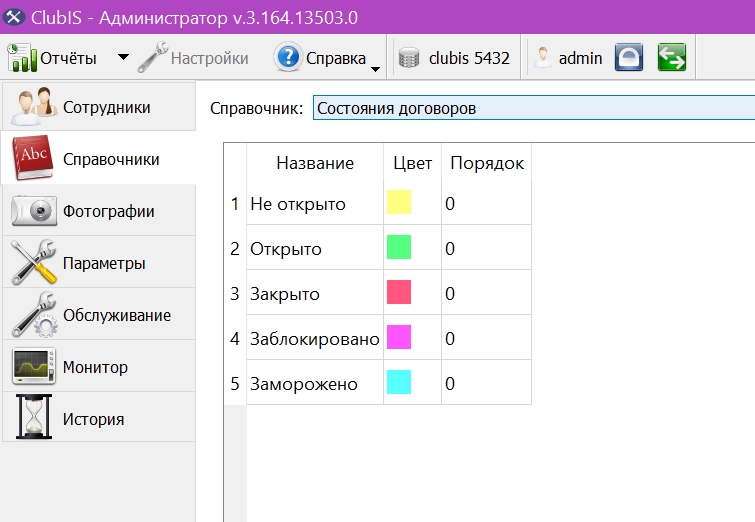This screenshot has width=755, height=522.
Task: Pick the cyan swatch for Заморожено
Action: click(x=399, y=382)
